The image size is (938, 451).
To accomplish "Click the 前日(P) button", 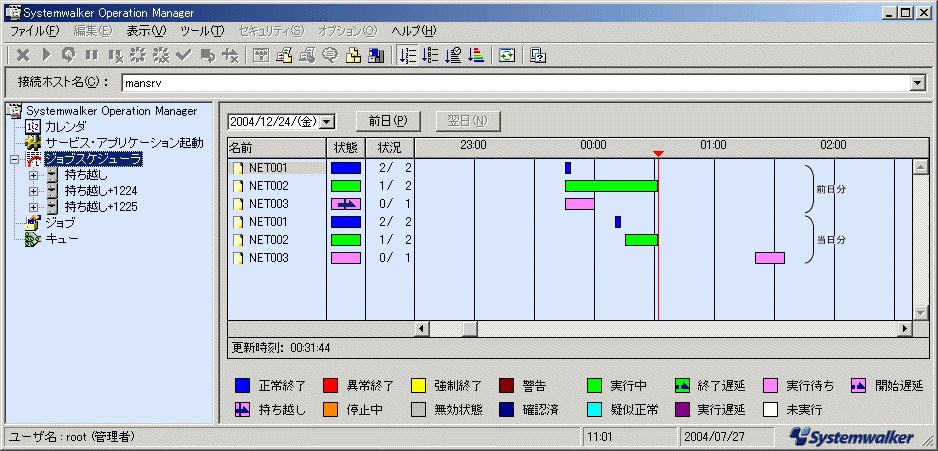I will pyautogui.click(x=388, y=121).
